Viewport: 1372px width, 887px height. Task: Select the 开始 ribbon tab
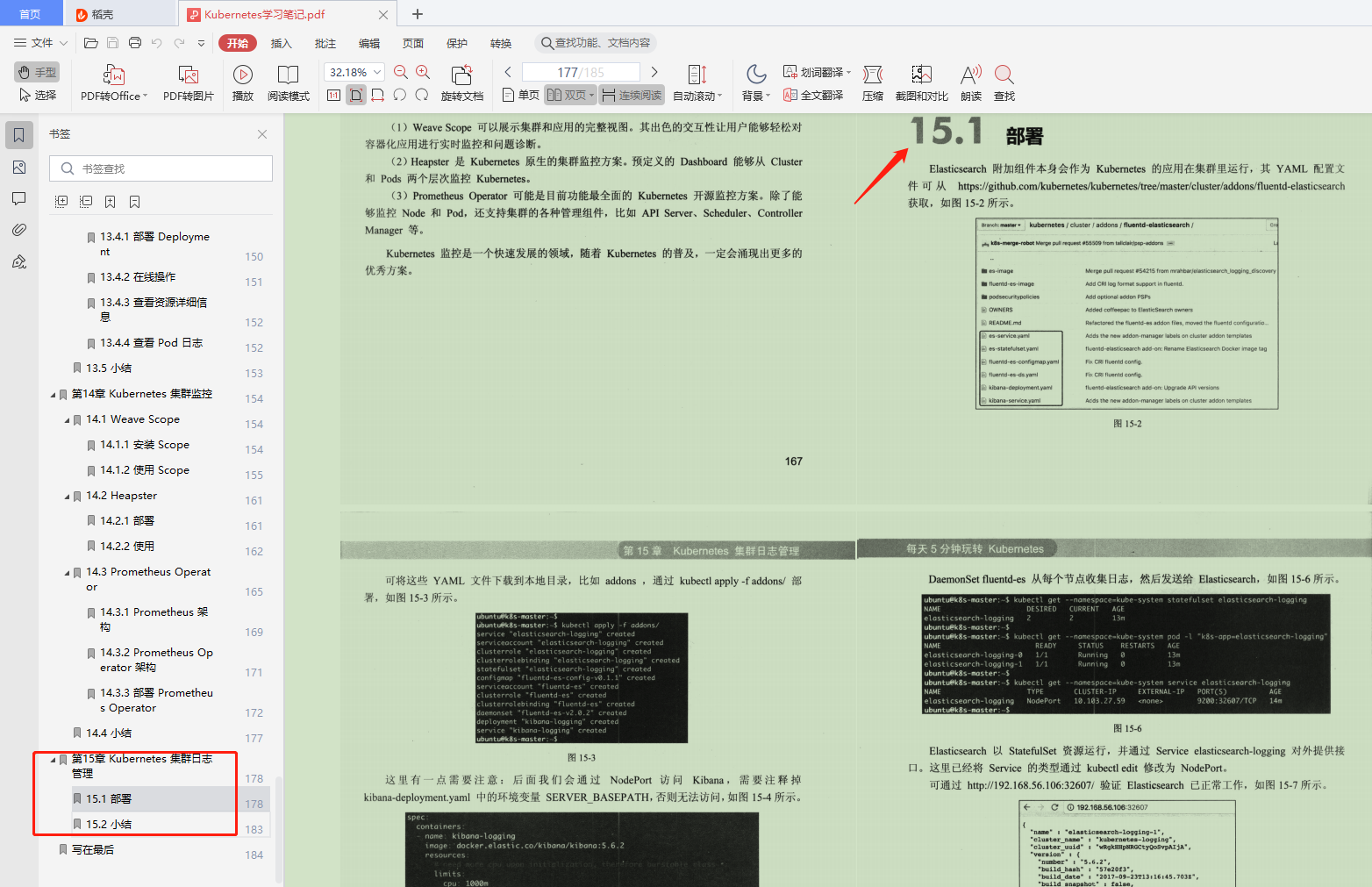[238, 43]
